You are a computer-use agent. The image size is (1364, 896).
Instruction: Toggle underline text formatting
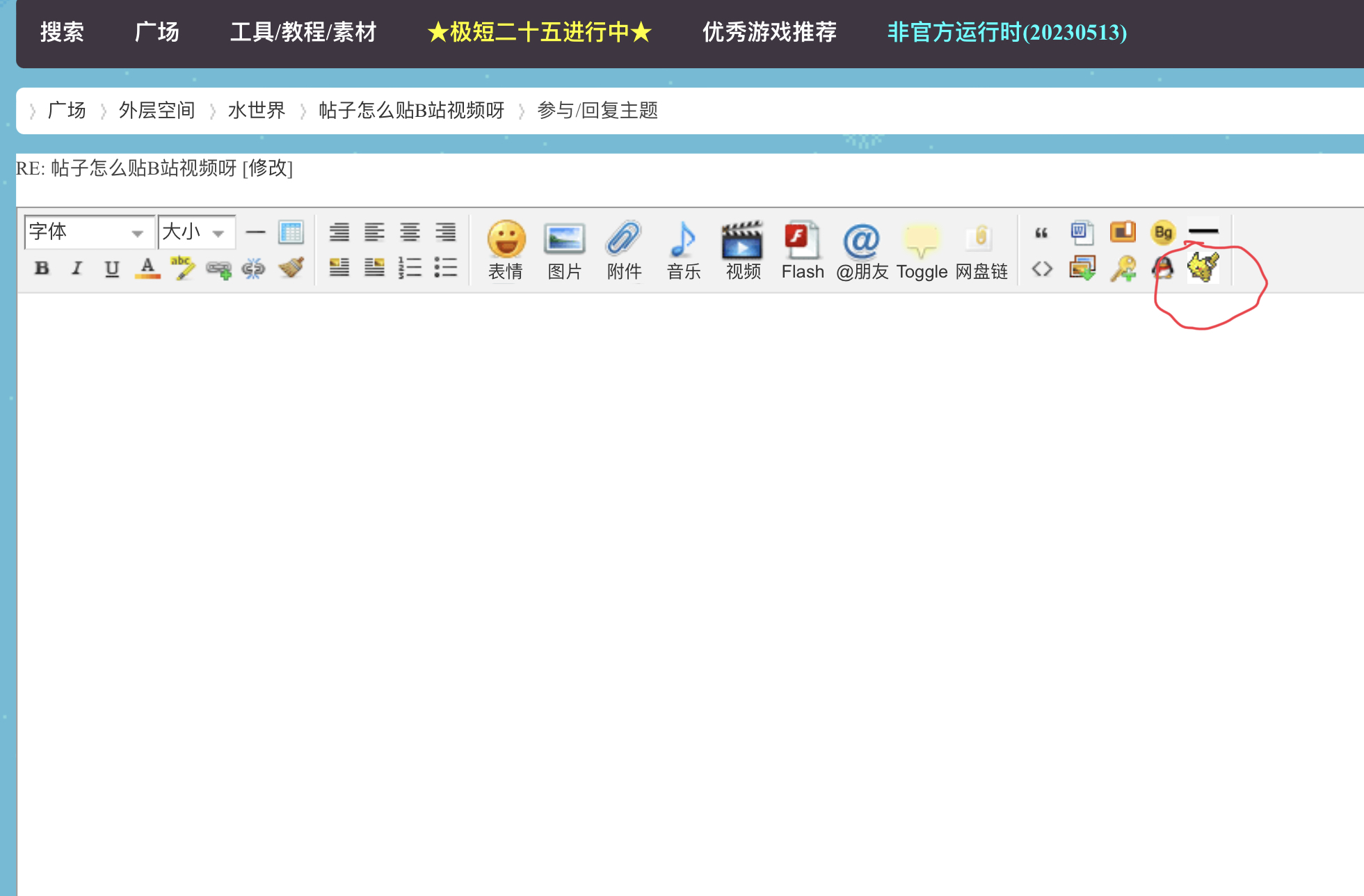click(111, 269)
